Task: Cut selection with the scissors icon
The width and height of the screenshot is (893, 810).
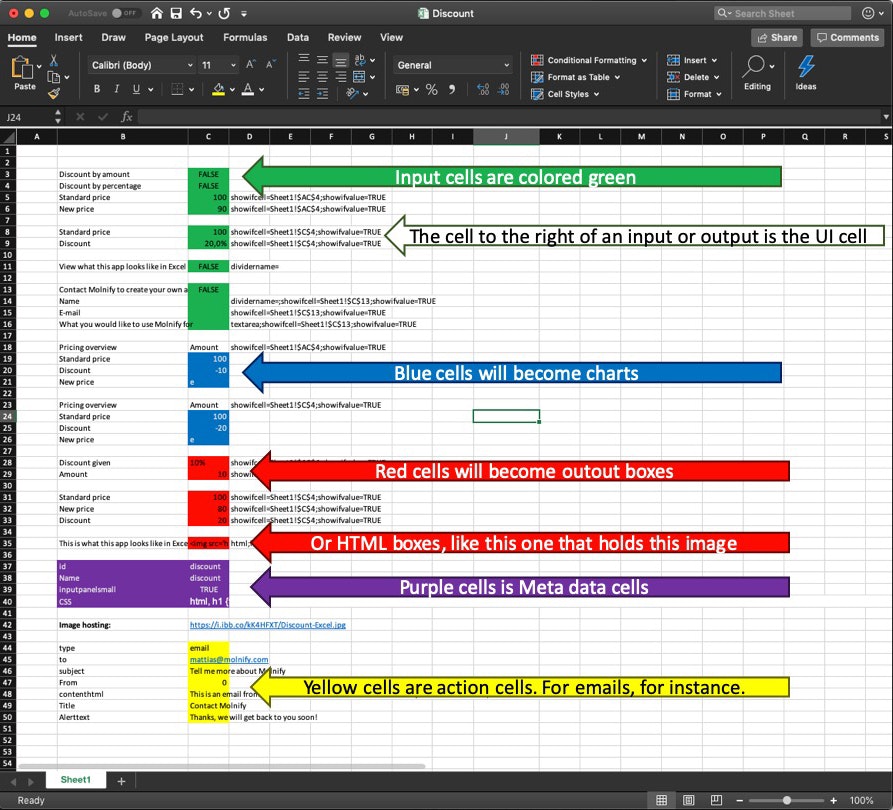Action: pos(54,60)
